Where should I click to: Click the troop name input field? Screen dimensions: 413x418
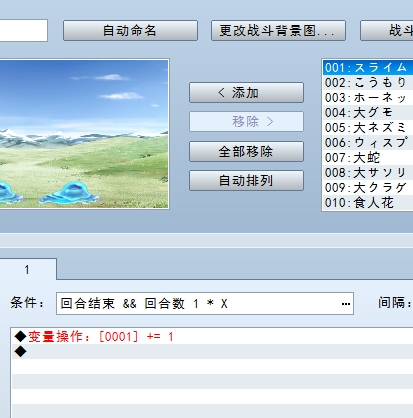(x=23, y=31)
